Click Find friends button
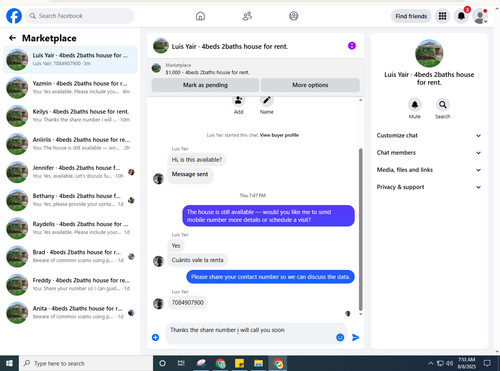The width and height of the screenshot is (500, 371). coord(411,16)
